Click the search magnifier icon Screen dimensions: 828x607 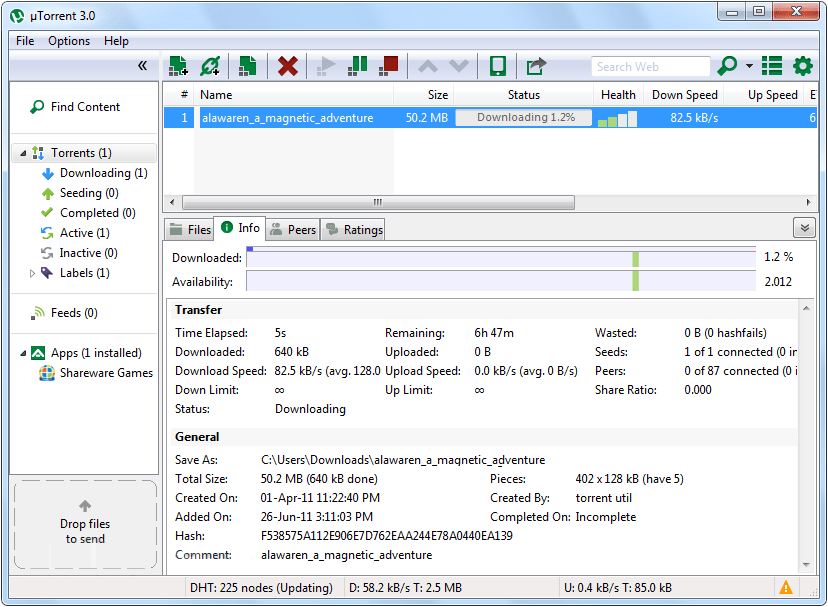[727, 66]
